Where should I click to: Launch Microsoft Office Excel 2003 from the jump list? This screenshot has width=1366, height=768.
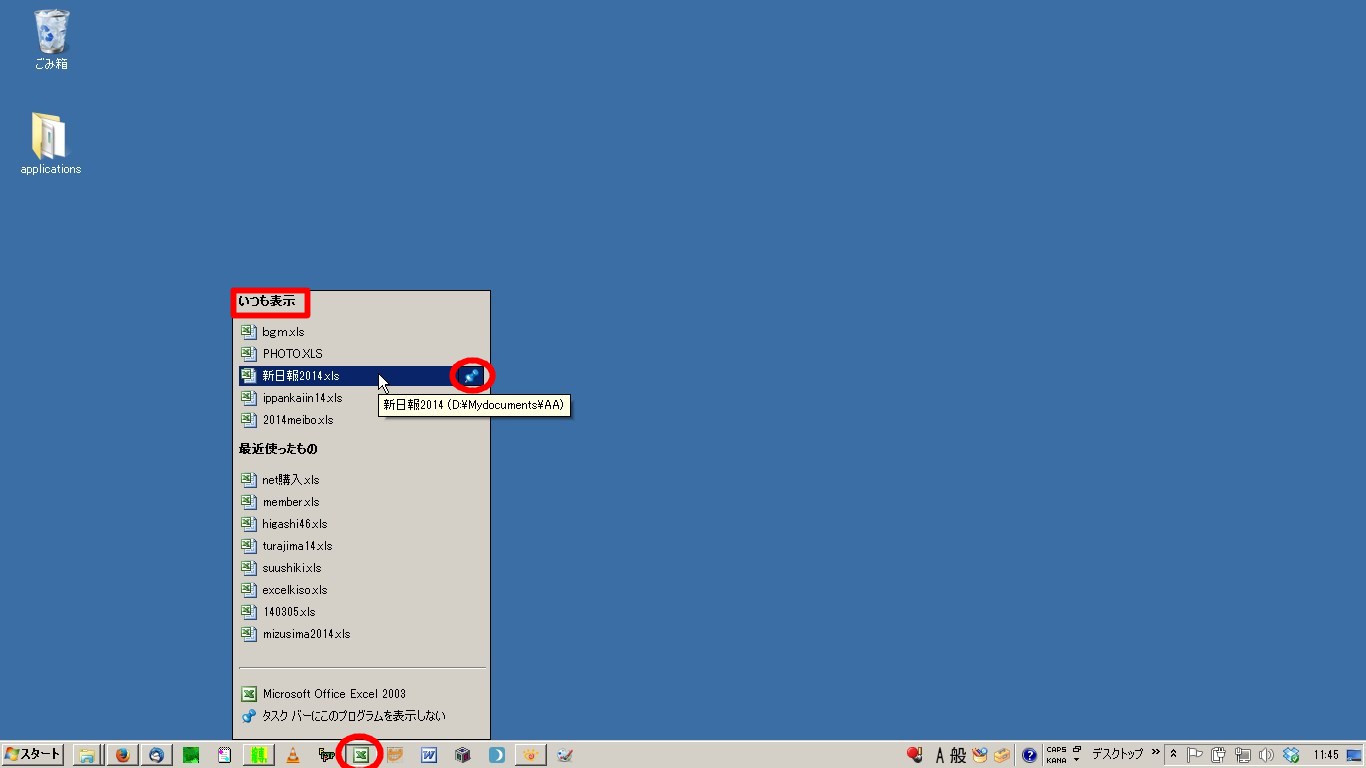point(361,694)
